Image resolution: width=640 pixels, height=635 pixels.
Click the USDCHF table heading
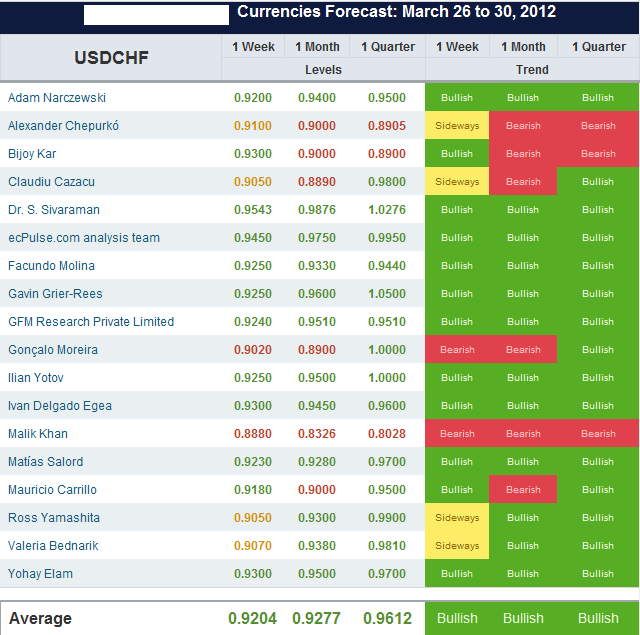click(x=111, y=58)
